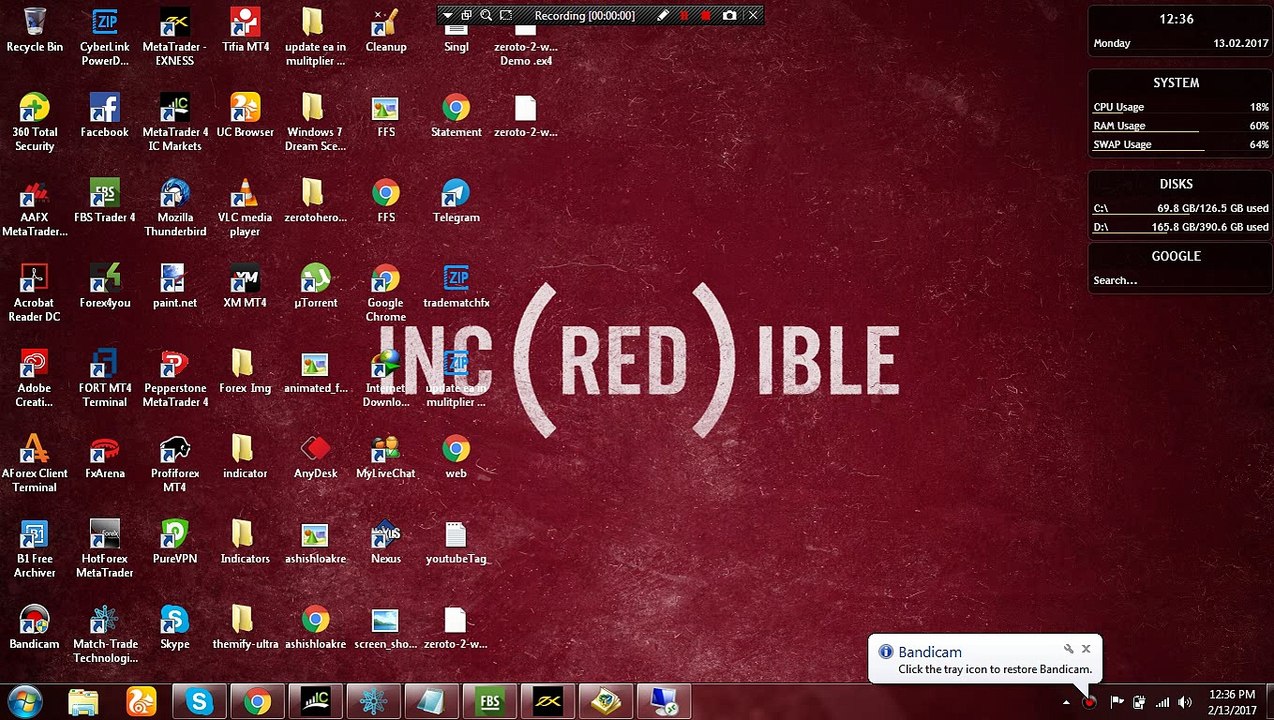Image resolution: width=1274 pixels, height=720 pixels.
Task: Open Bandicam balloon wrench settings icon
Action: [1068, 649]
